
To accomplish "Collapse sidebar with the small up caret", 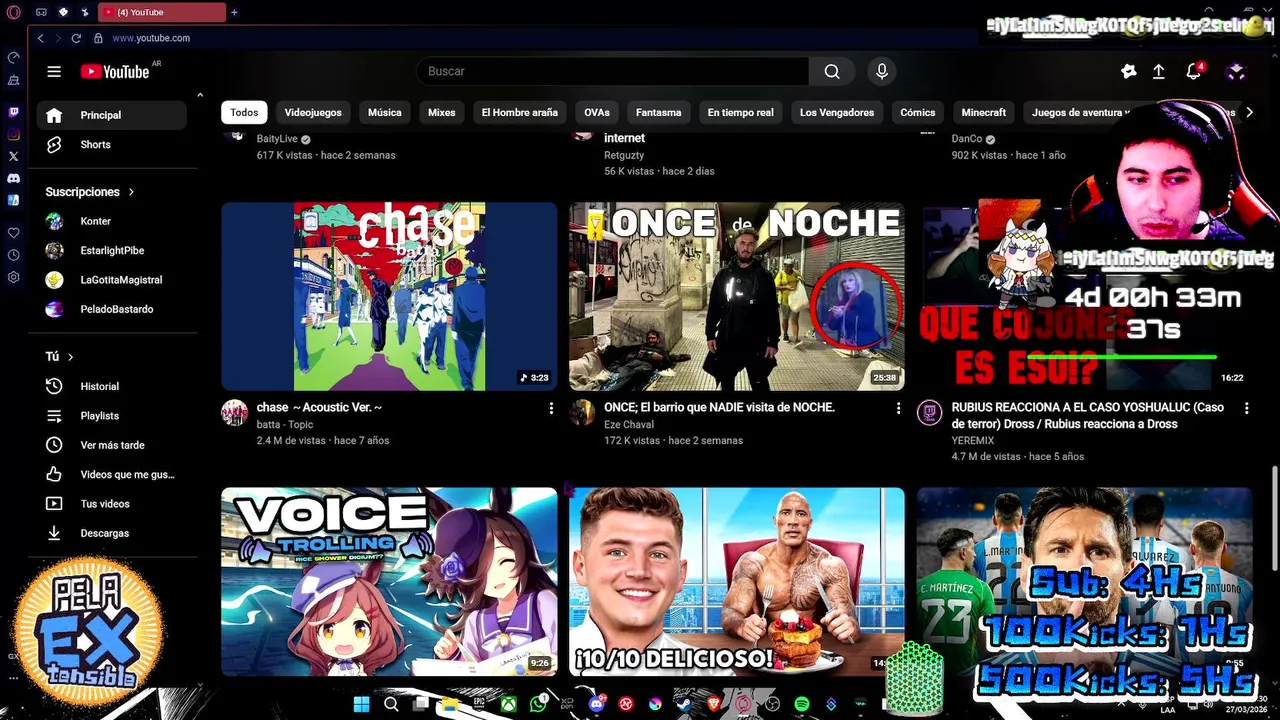I will [x=200, y=95].
